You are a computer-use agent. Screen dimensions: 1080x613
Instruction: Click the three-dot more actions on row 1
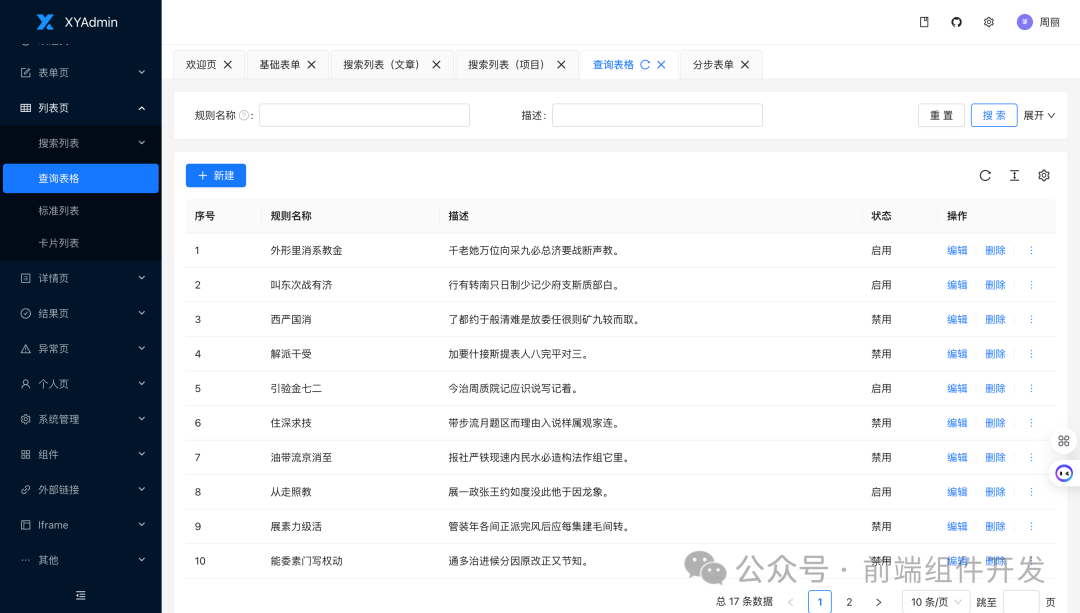[1031, 250]
